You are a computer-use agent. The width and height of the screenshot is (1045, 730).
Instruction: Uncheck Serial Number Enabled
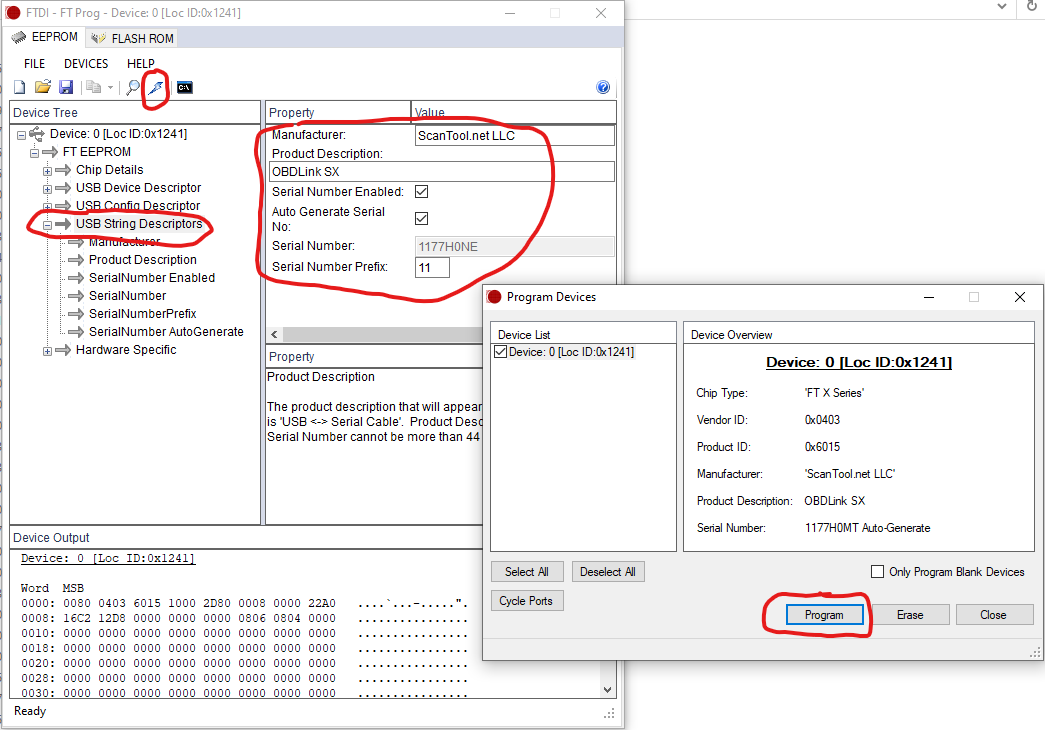click(421, 191)
